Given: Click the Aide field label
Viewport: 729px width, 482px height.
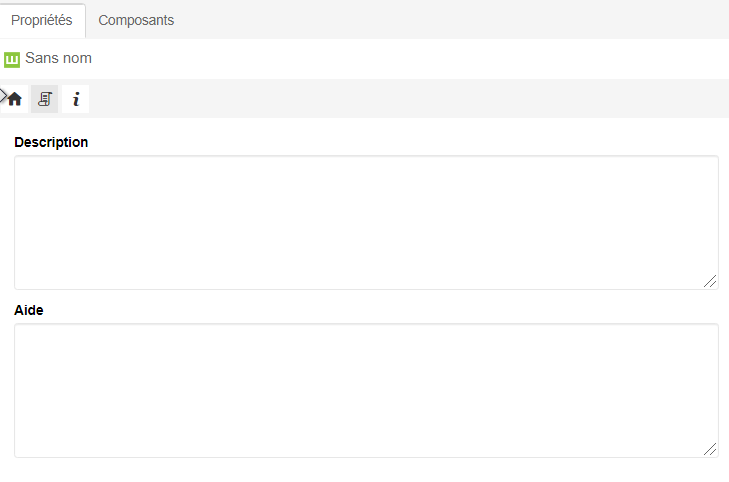Looking at the screenshot, I should [x=29, y=310].
